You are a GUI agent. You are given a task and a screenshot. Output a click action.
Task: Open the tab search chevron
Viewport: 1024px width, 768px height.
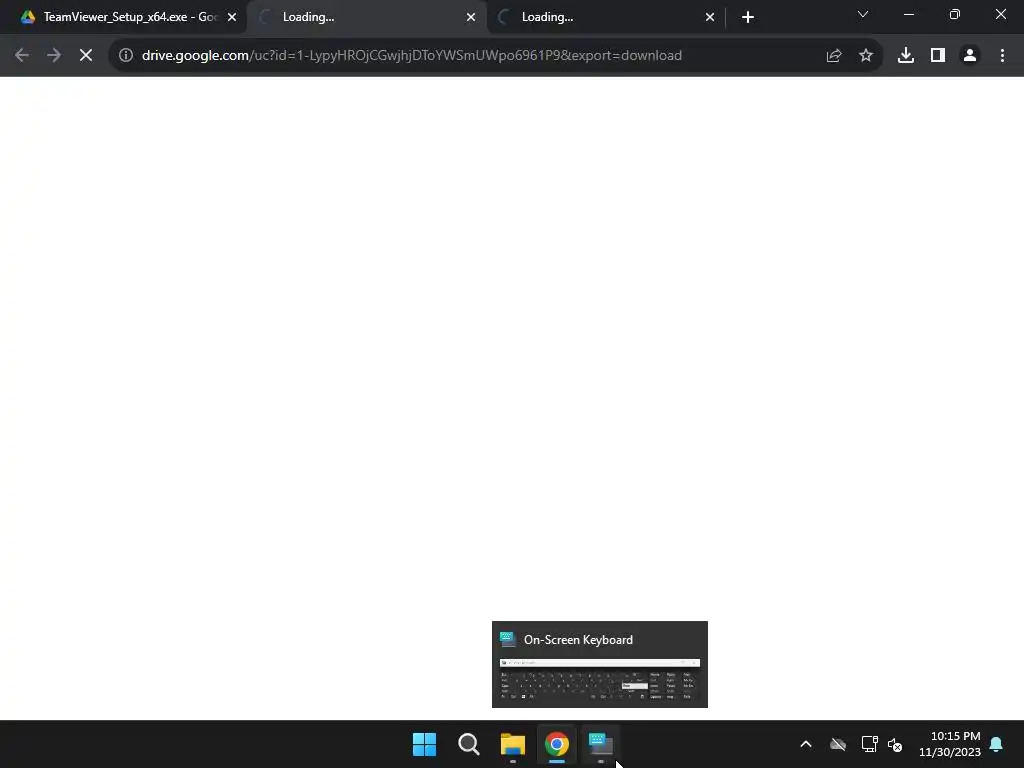tap(863, 14)
